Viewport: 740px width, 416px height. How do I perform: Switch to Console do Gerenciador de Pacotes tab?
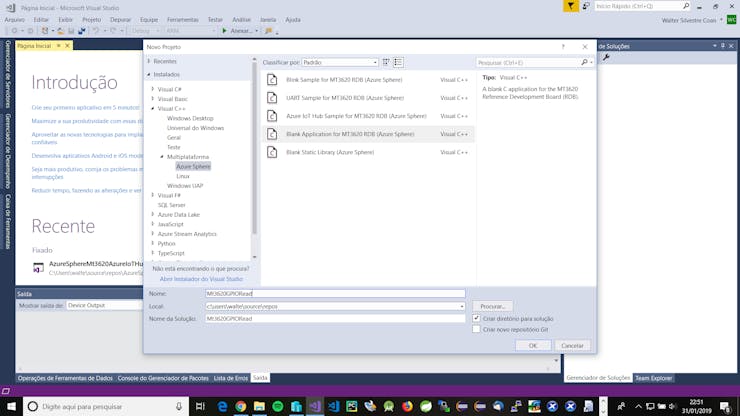(x=163, y=378)
